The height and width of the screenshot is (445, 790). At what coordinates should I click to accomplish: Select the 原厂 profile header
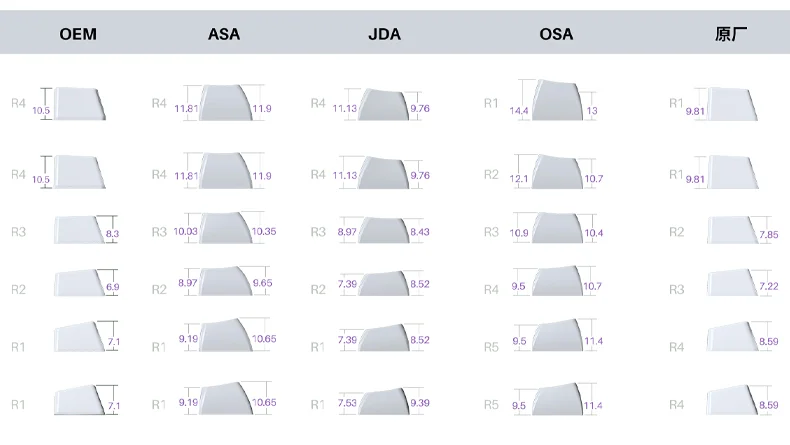tap(732, 34)
